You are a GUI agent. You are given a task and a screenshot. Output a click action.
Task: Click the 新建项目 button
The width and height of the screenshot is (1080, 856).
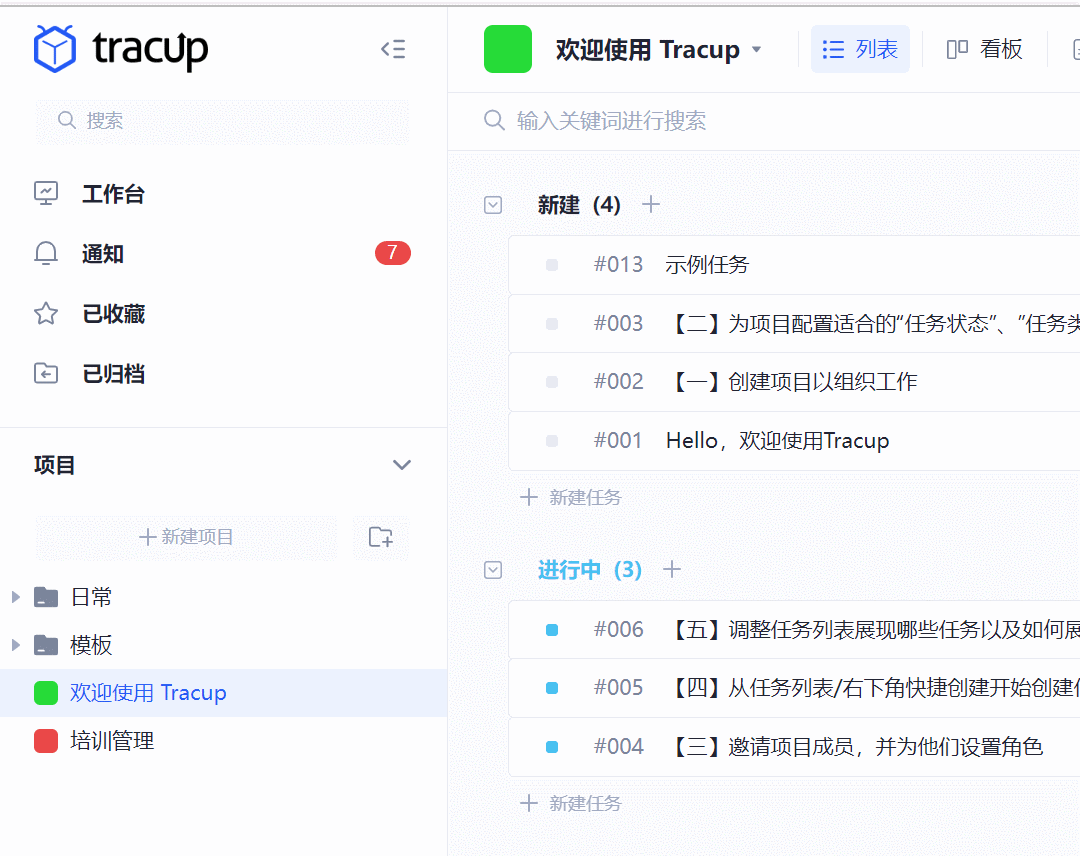(187, 537)
